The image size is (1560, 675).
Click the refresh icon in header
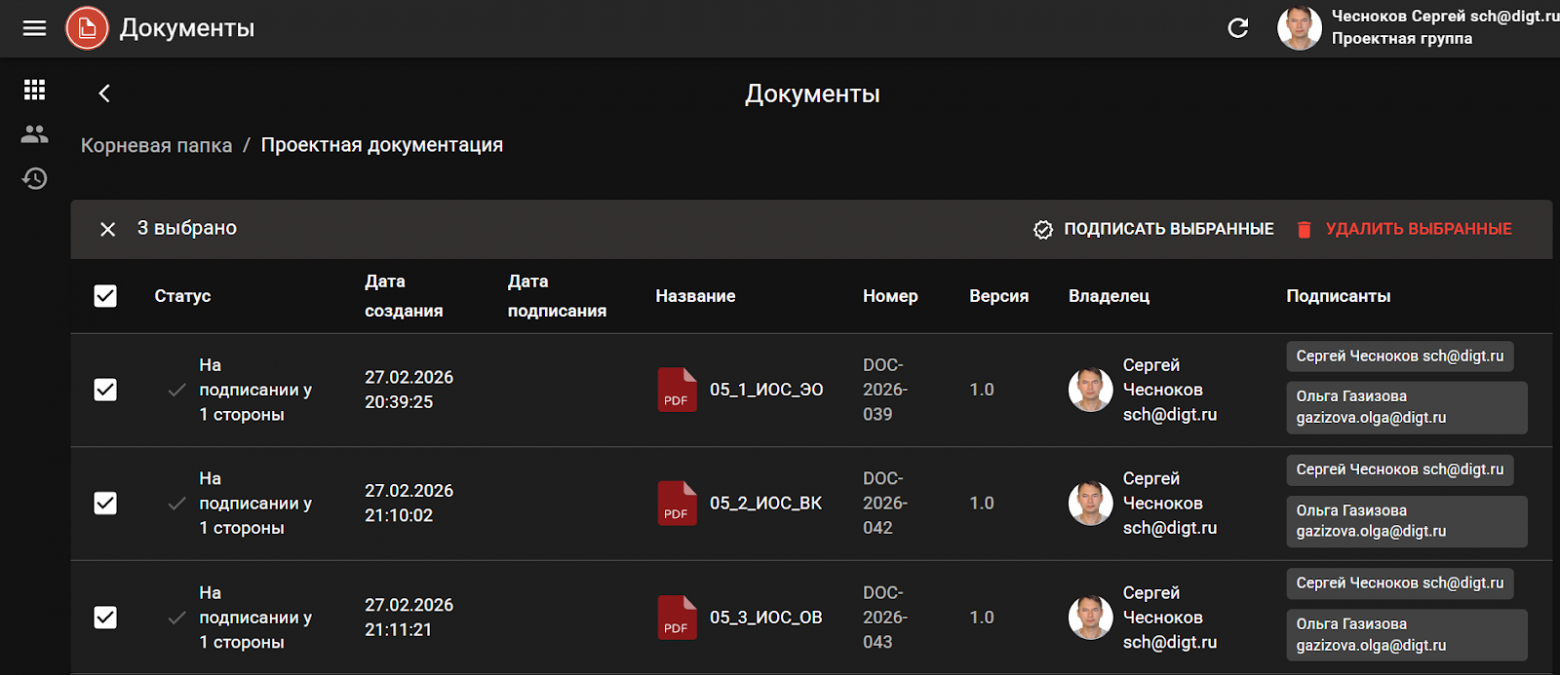click(1238, 28)
